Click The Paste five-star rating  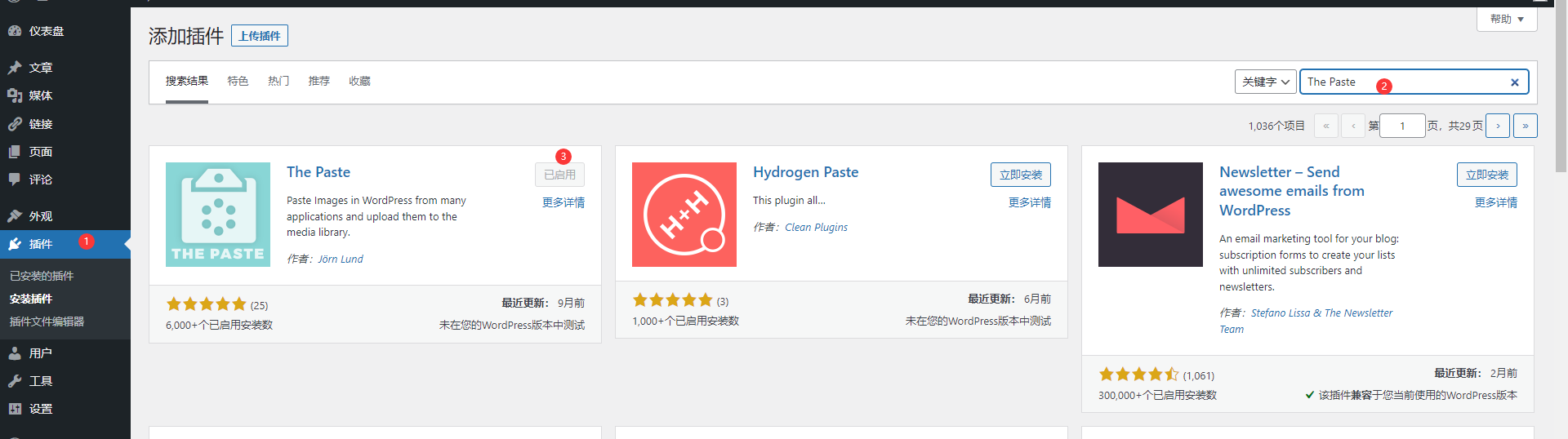(207, 304)
